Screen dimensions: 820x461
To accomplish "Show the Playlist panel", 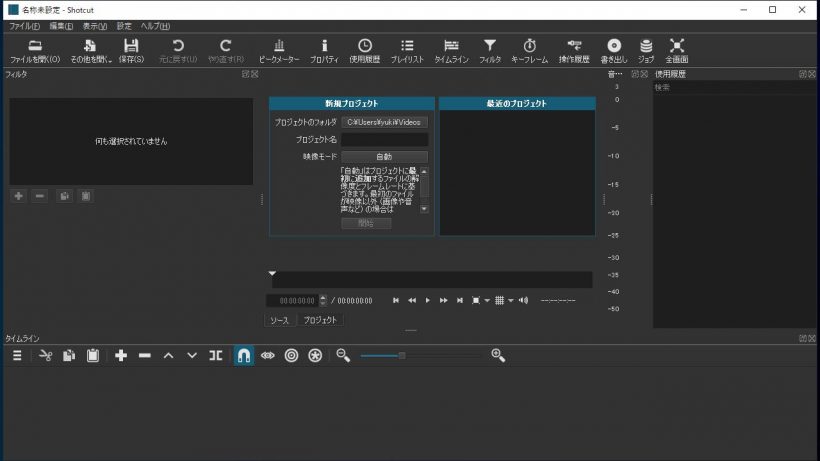I will (x=407, y=51).
